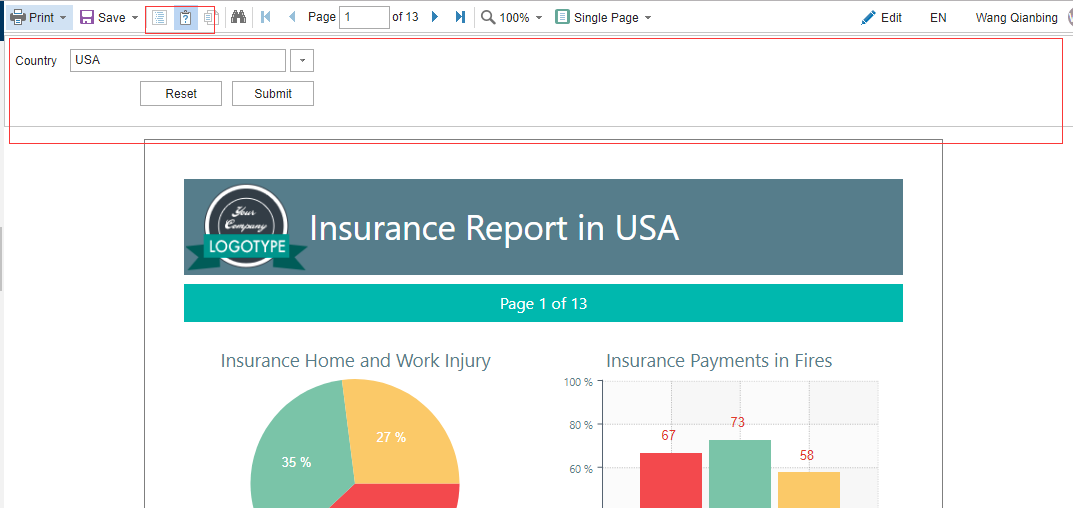
Task: Open the Single Page view dropdown
Action: [648, 18]
